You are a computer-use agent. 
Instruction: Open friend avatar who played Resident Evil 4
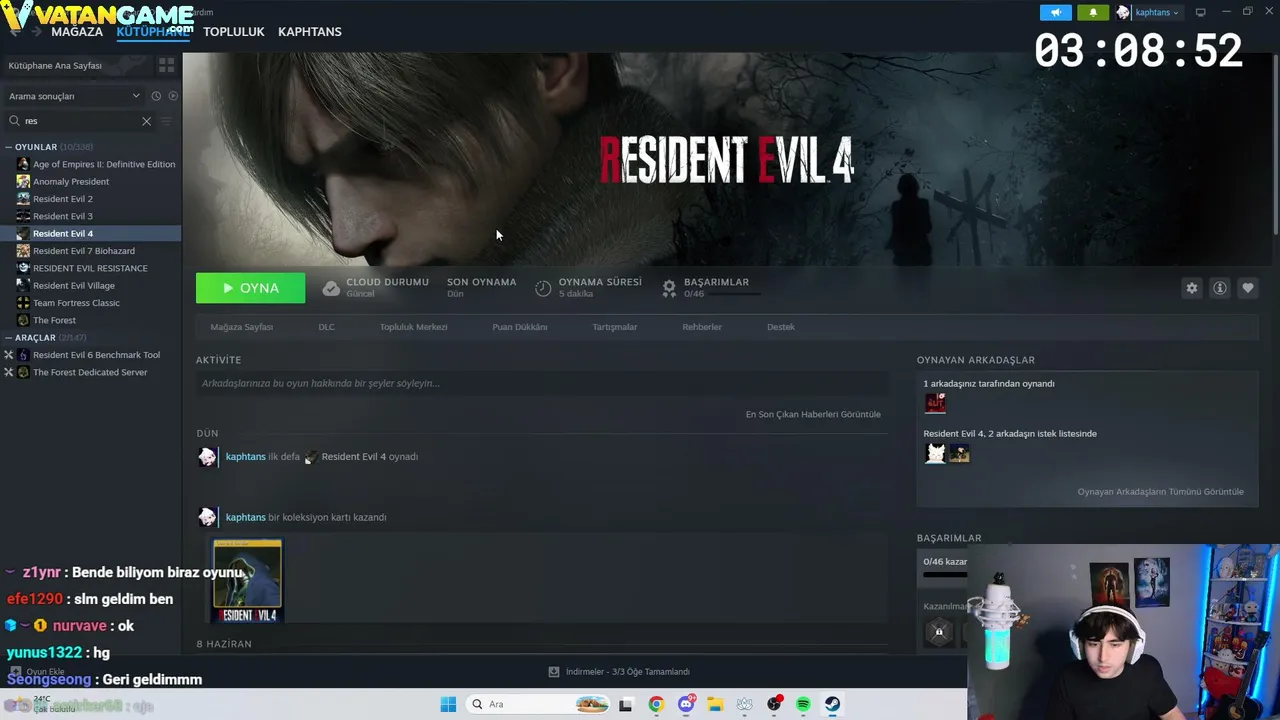point(935,403)
